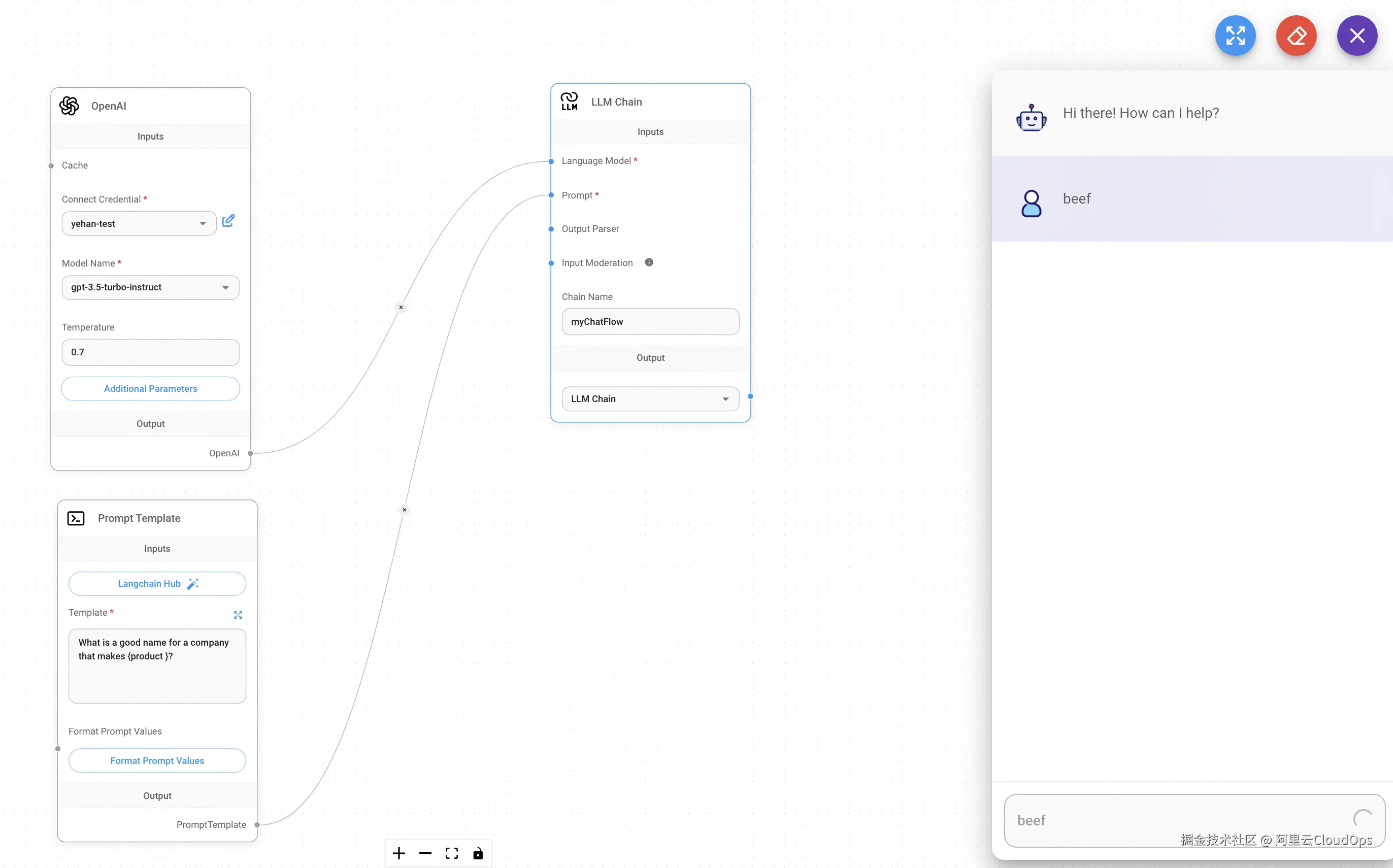Open Additional Parameters for OpenAI

click(150, 389)
